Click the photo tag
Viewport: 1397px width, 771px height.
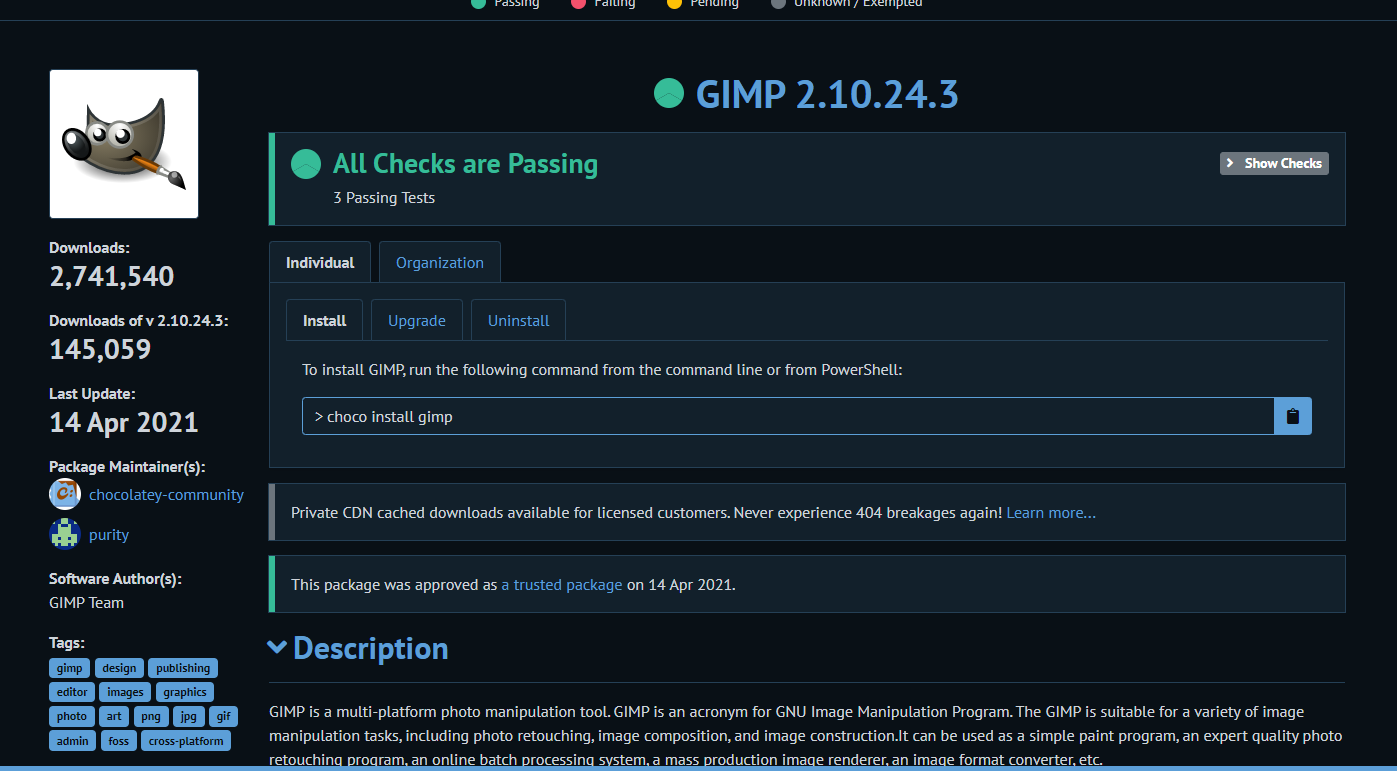pyautogui.click(x=72, y=716)
